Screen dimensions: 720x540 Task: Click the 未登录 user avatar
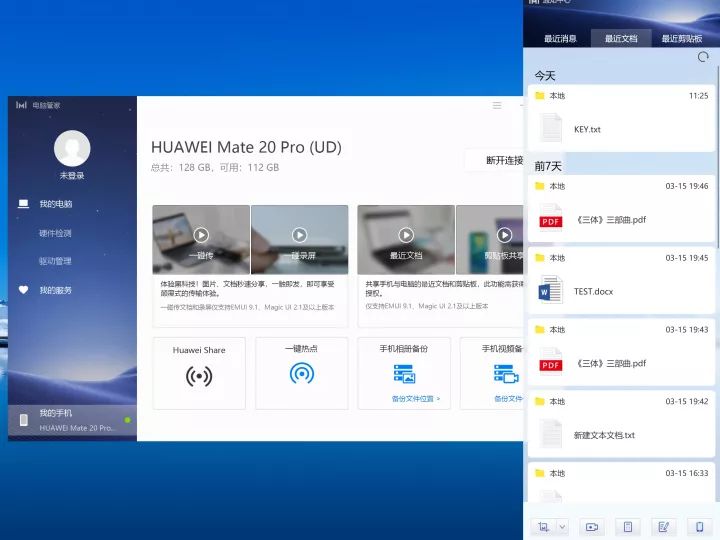pos(72,148)
